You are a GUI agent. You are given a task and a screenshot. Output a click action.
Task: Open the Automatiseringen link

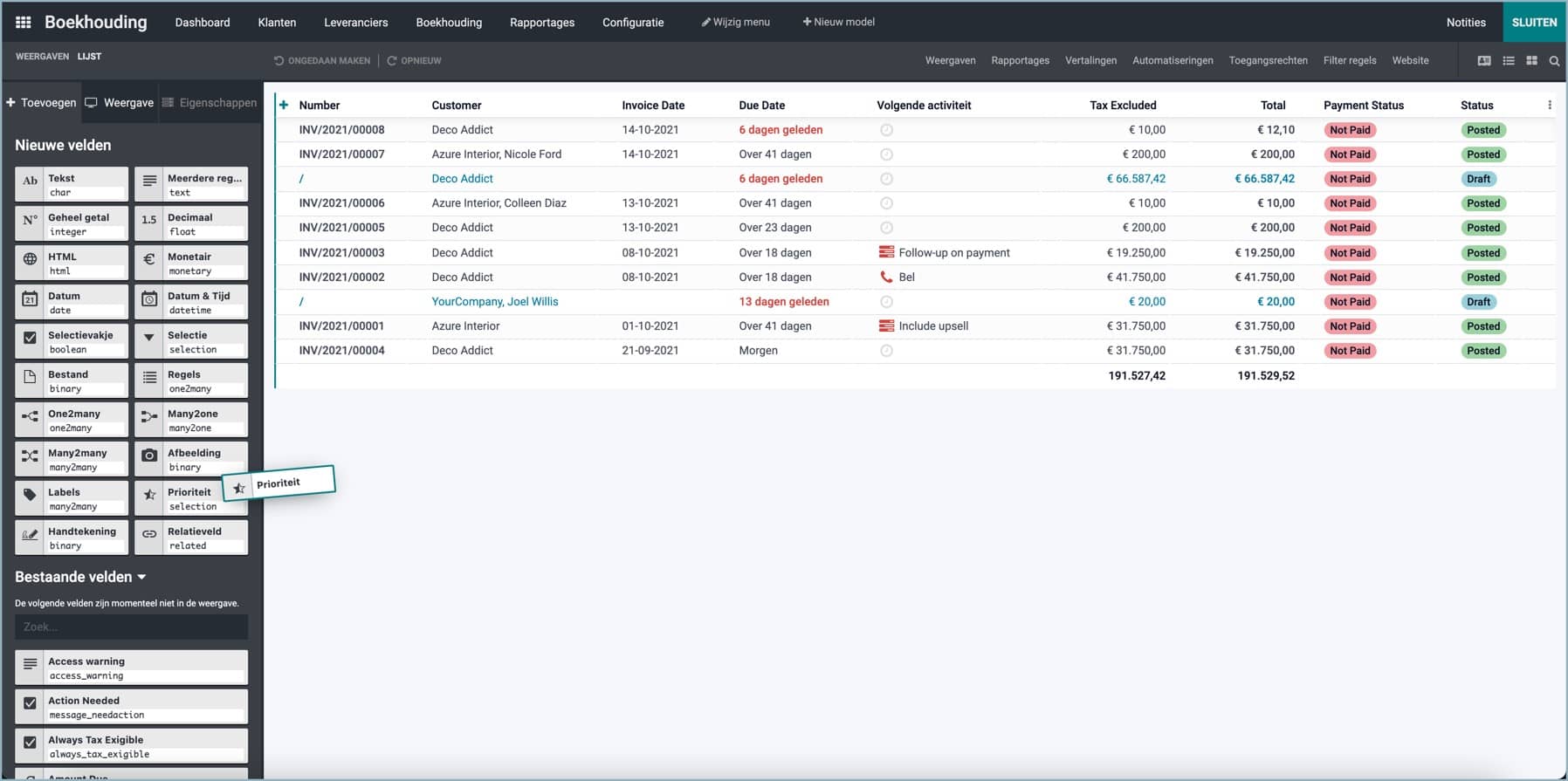(1173, 60)
